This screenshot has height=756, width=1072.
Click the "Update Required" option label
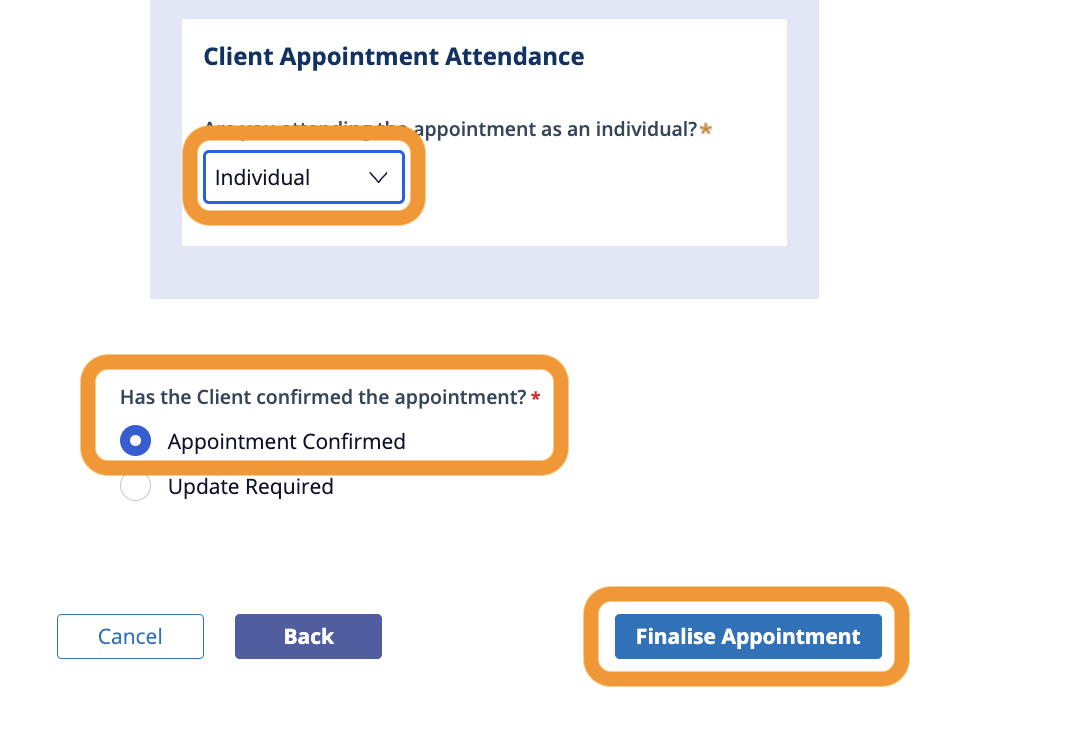250,487
